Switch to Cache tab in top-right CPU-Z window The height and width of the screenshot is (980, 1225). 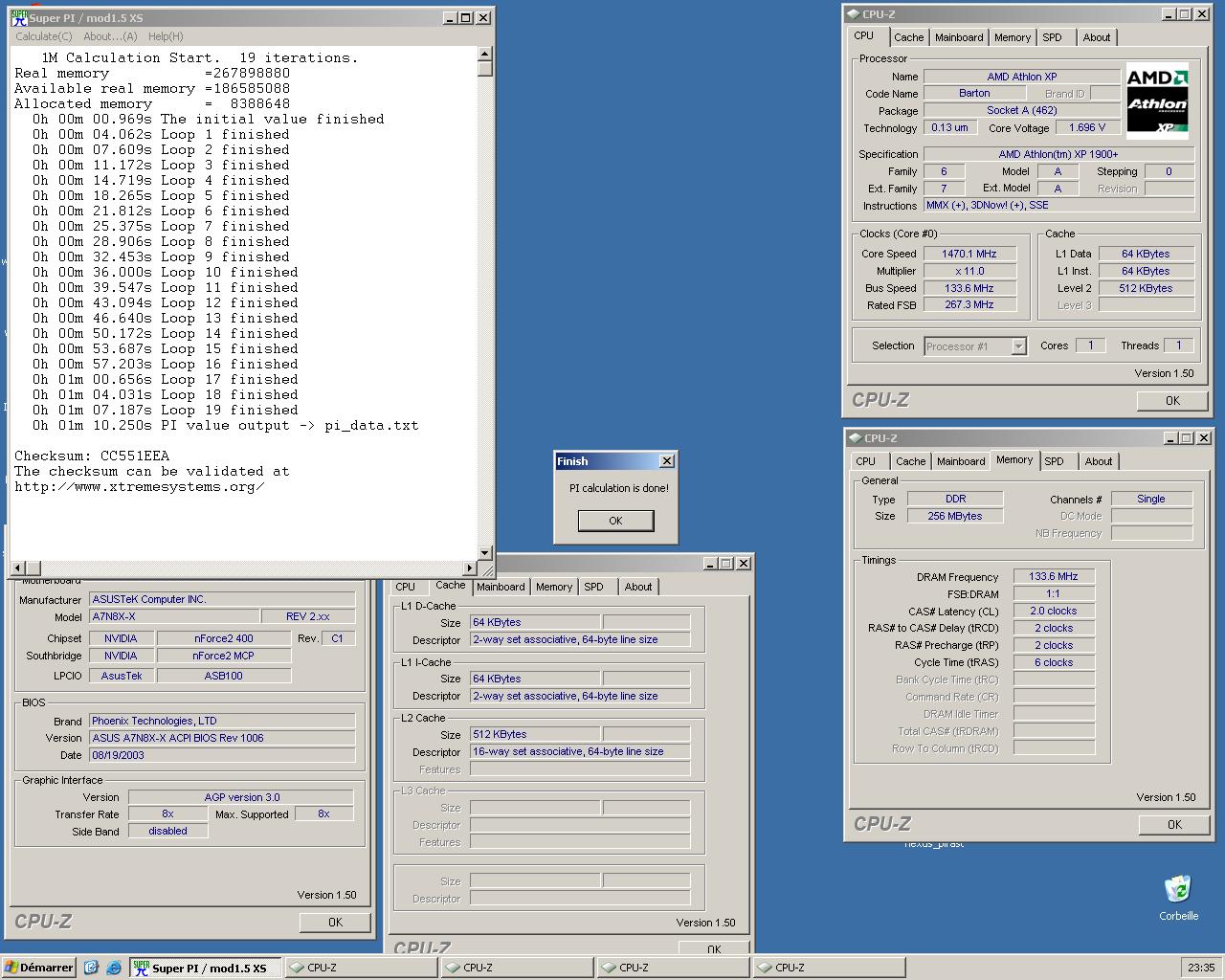click(x=909, y=37)
